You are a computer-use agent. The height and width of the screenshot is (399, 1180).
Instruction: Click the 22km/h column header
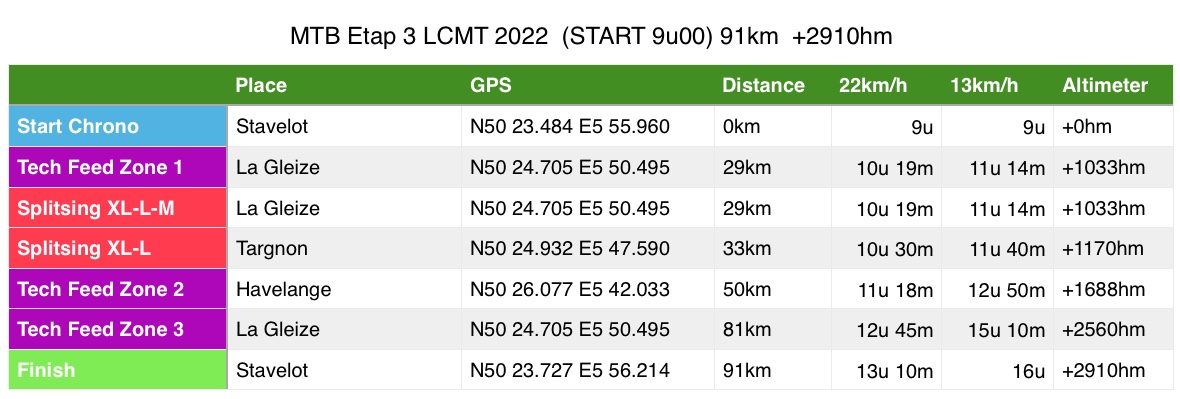coord(873,86)
